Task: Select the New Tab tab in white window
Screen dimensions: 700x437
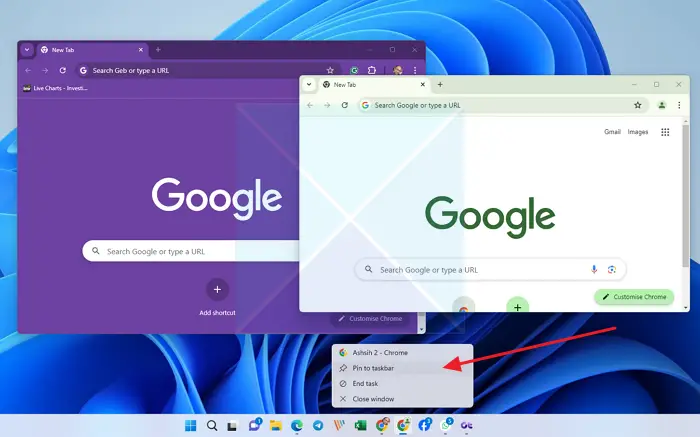Action: pyautogui.click(x=374, y=84)
